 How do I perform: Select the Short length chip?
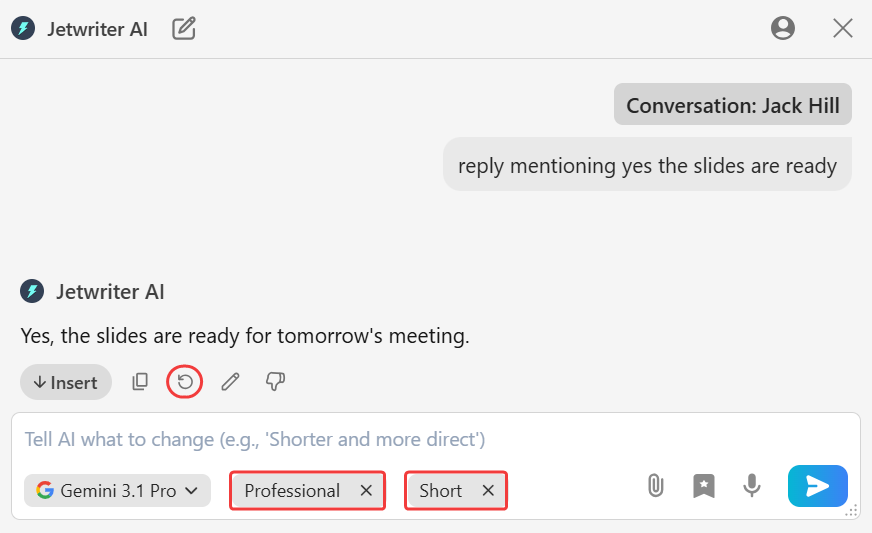coord(440,491)
